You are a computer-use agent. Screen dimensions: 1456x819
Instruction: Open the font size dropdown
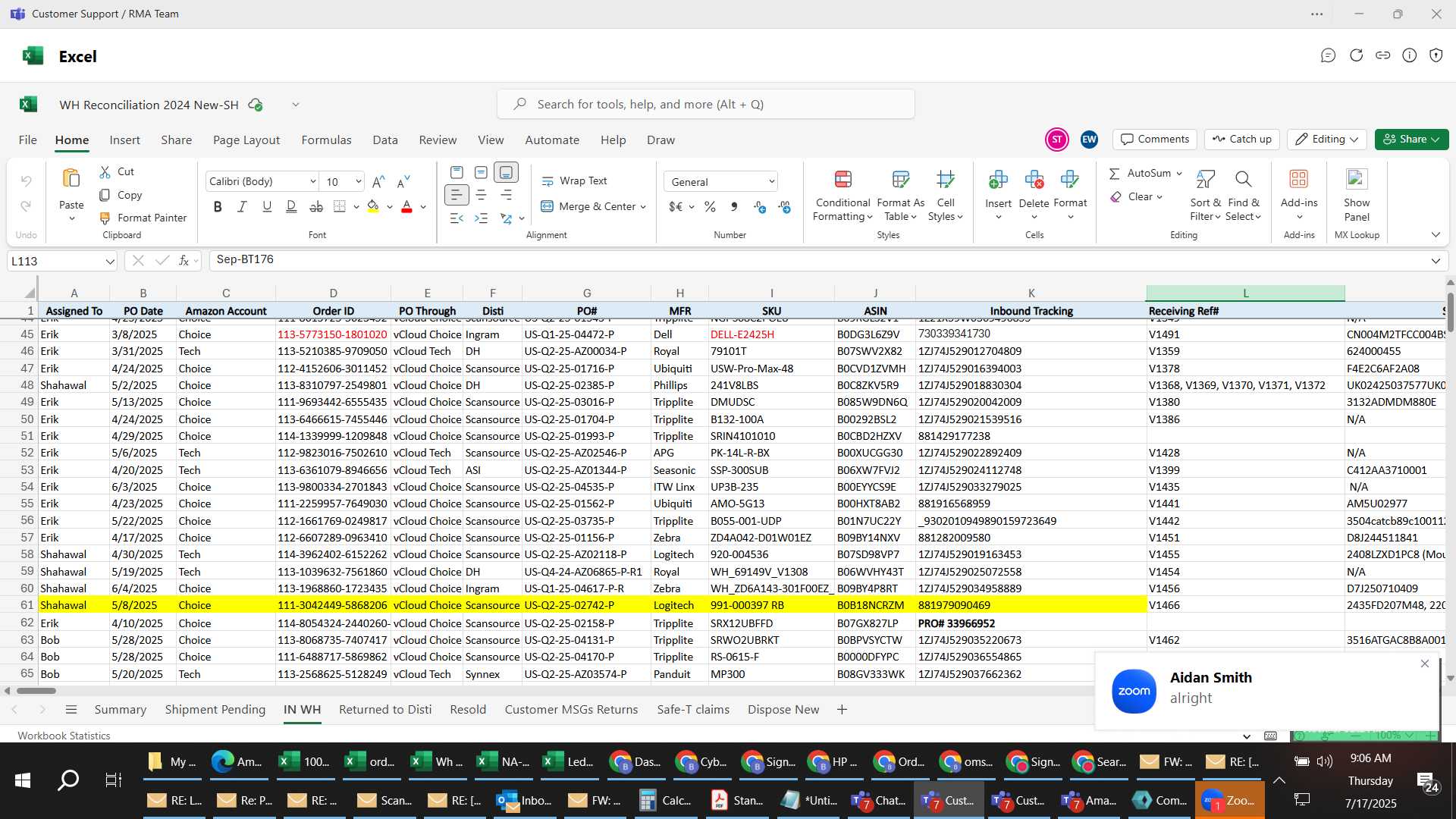point(358,181)
